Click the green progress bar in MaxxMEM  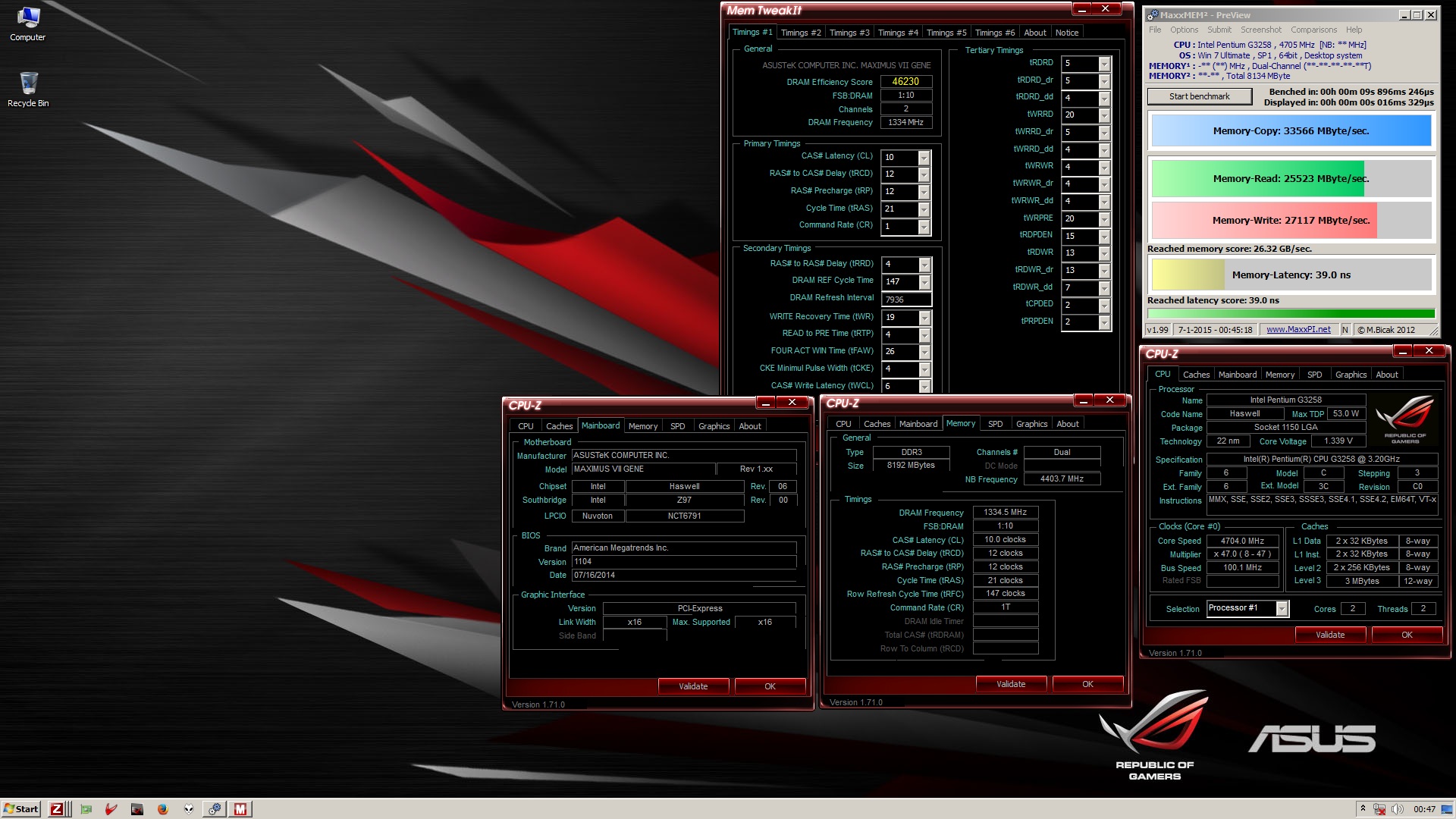coord(1291,313)
